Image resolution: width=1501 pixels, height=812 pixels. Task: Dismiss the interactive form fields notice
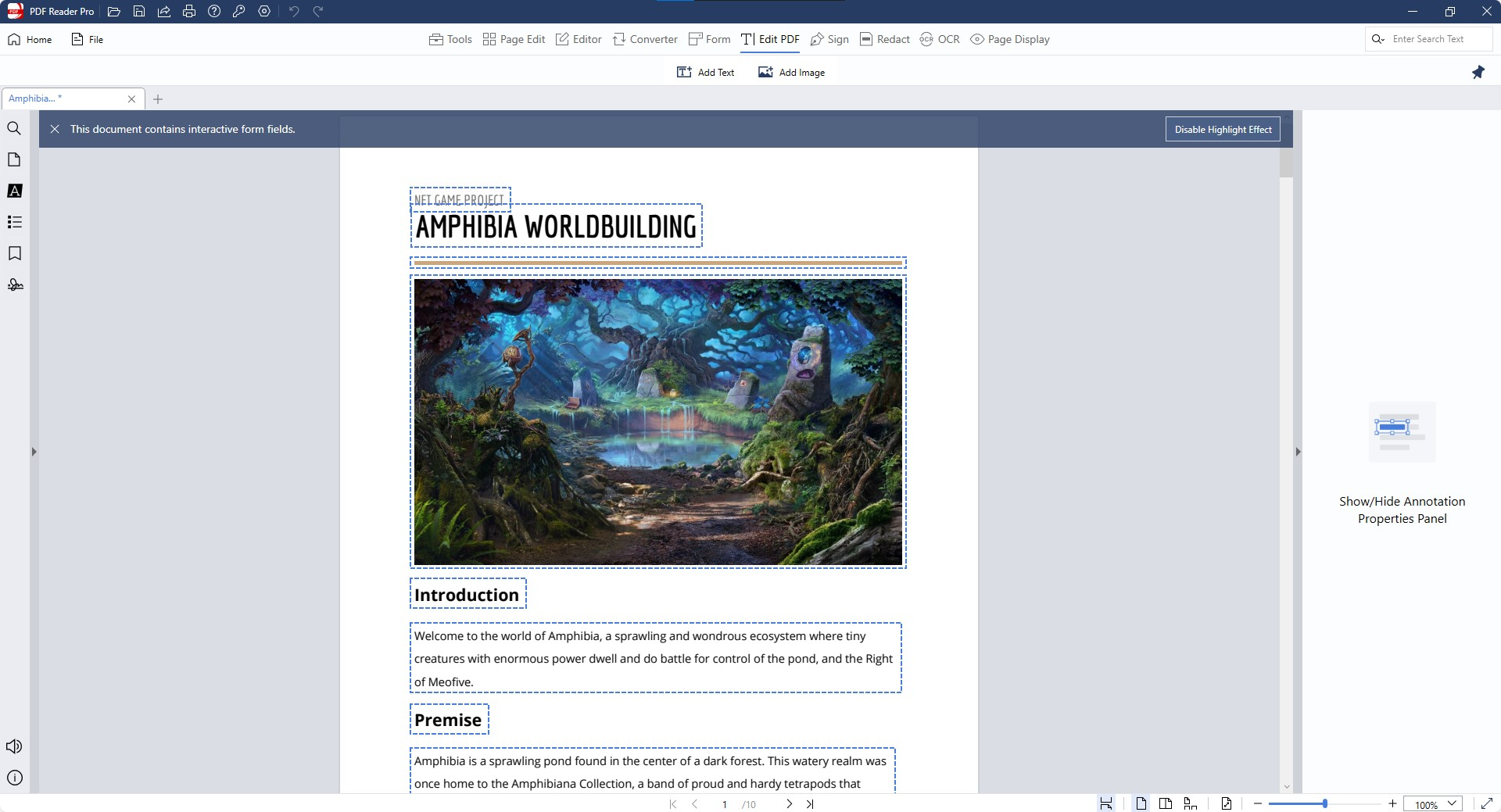[x=55, y=129]
